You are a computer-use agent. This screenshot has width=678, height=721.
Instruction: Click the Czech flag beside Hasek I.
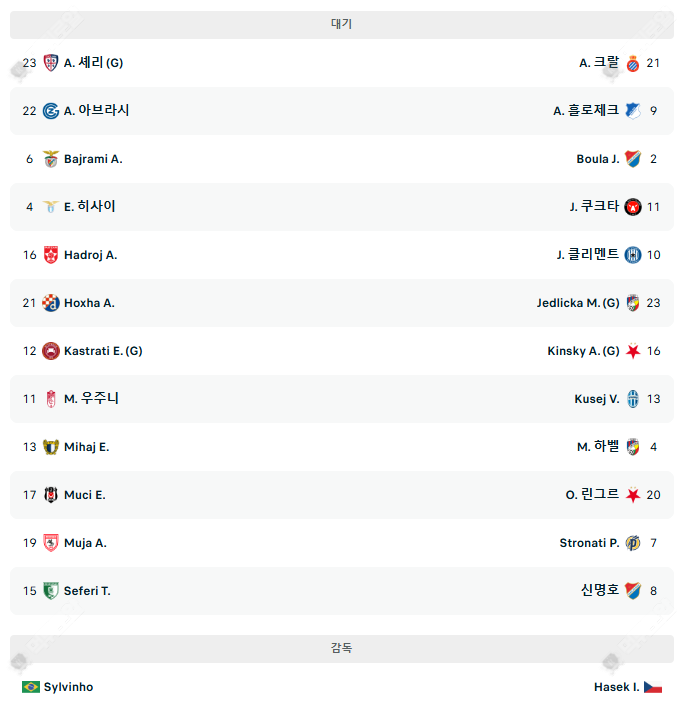coord(652,687)
